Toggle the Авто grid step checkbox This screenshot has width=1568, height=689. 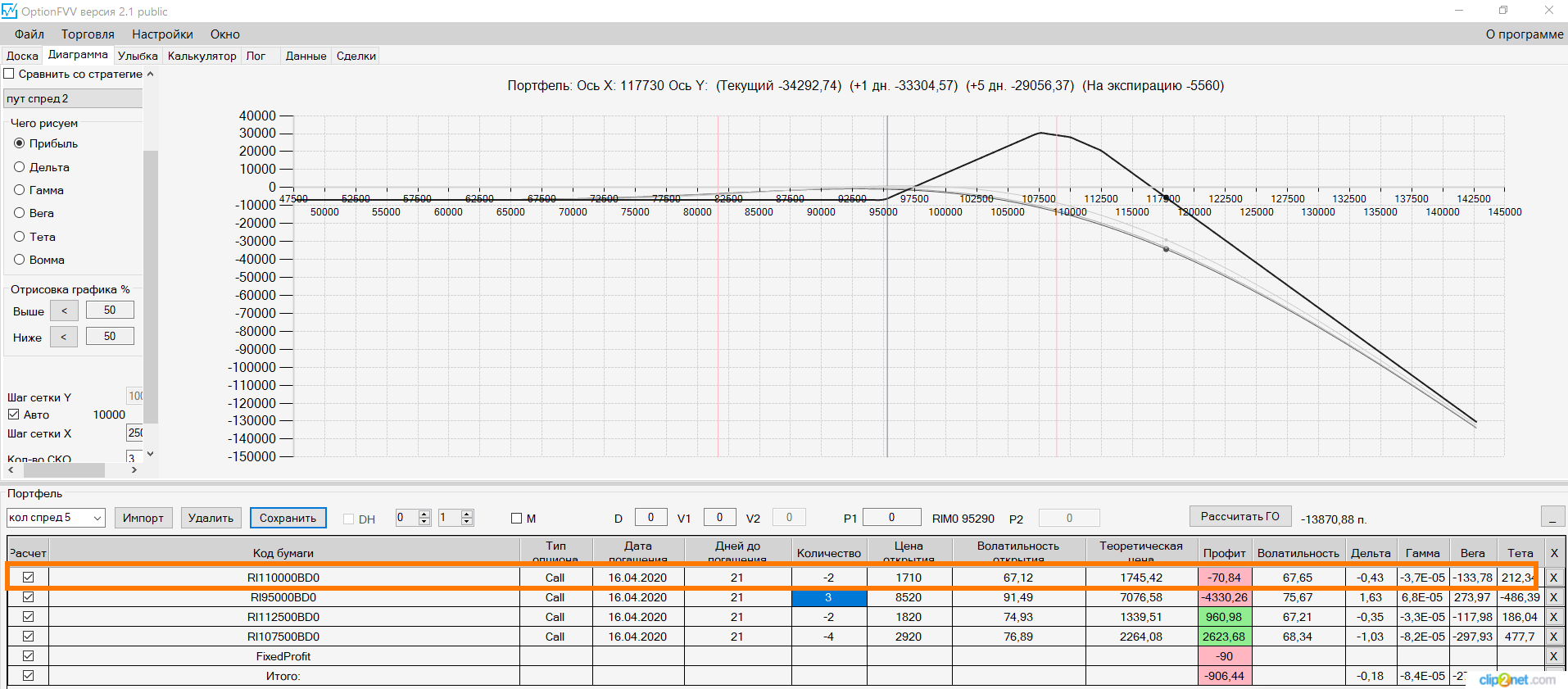coord(13,415)
